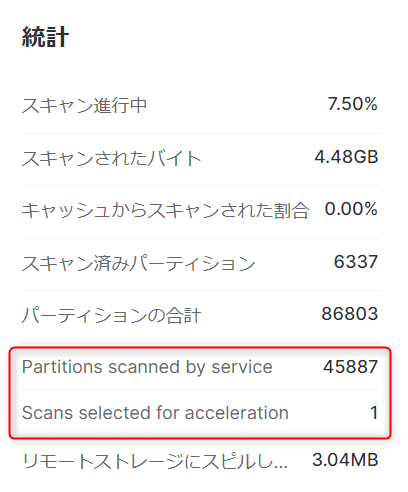Click the ellipsis in the truncated spill label
Screen dimensions: 408x492
(x=279, y=467)
